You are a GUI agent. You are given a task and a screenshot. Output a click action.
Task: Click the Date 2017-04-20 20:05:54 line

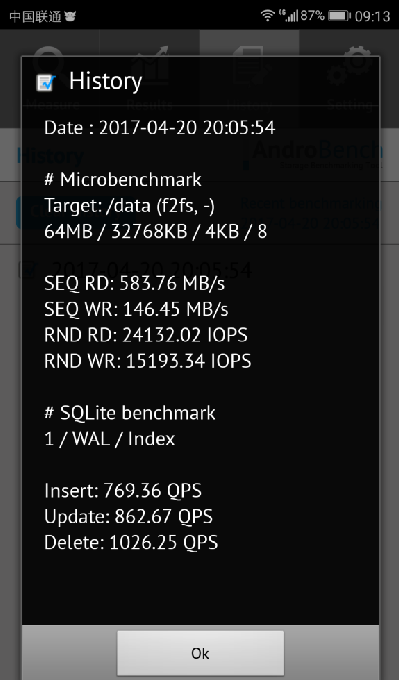(160, 128)
